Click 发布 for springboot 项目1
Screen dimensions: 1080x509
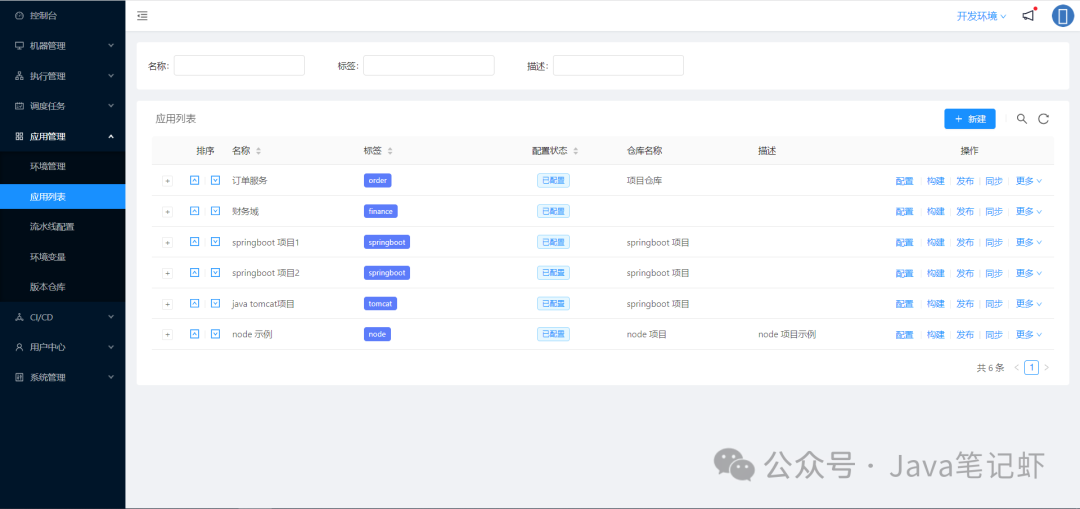click(x=965, y=242)
